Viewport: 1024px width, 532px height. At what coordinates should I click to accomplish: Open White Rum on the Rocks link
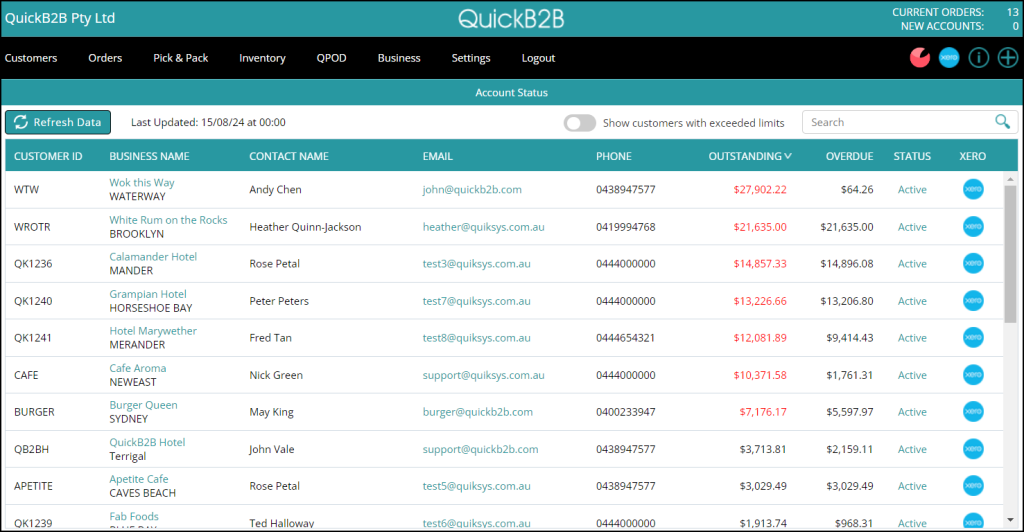click(168, 220)
